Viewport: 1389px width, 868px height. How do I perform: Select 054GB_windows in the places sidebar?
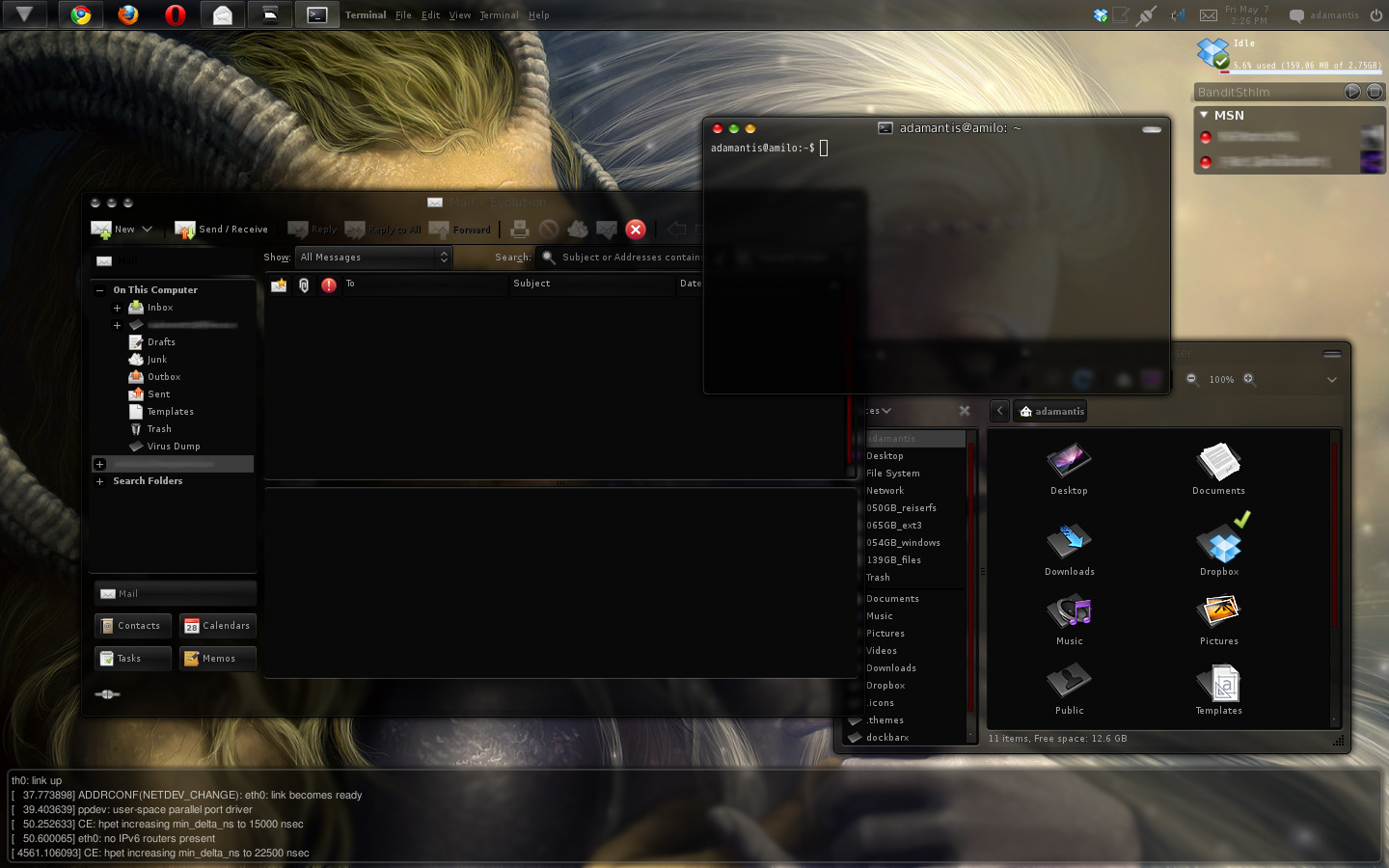[903, 543]
